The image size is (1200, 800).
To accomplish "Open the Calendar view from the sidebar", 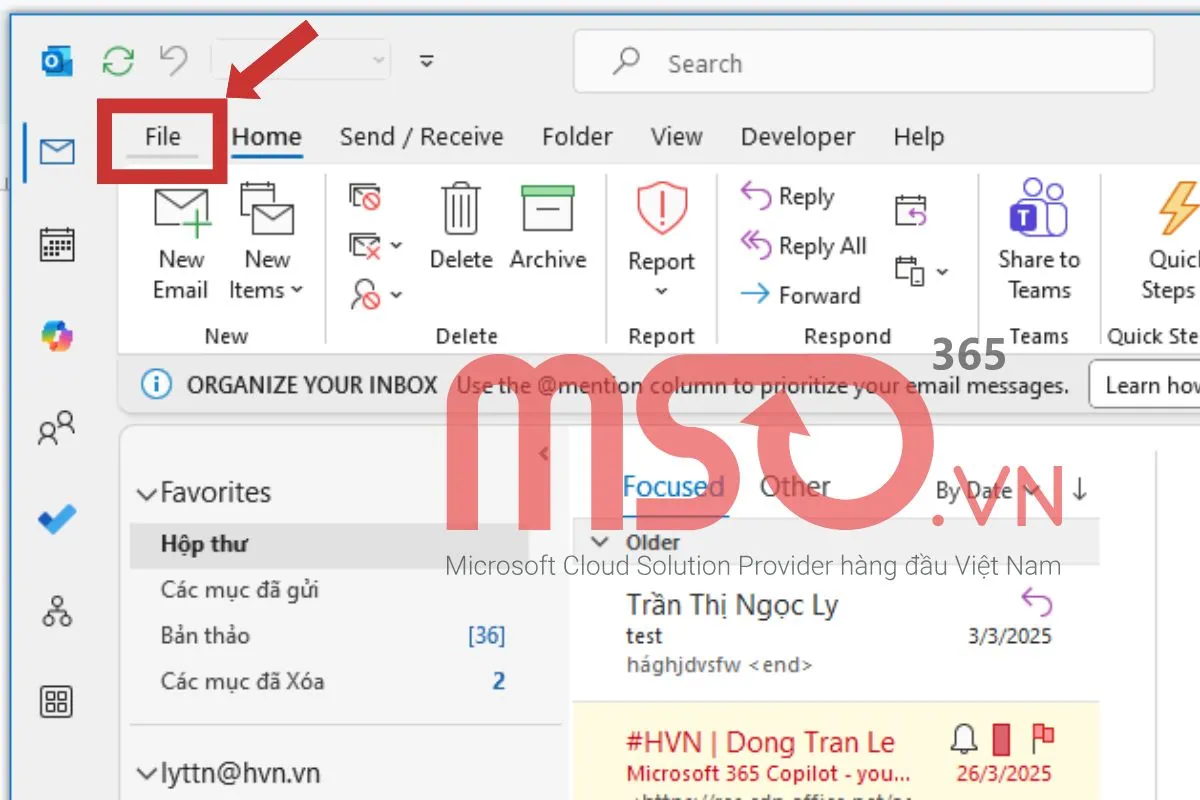I will coord(55,244).
